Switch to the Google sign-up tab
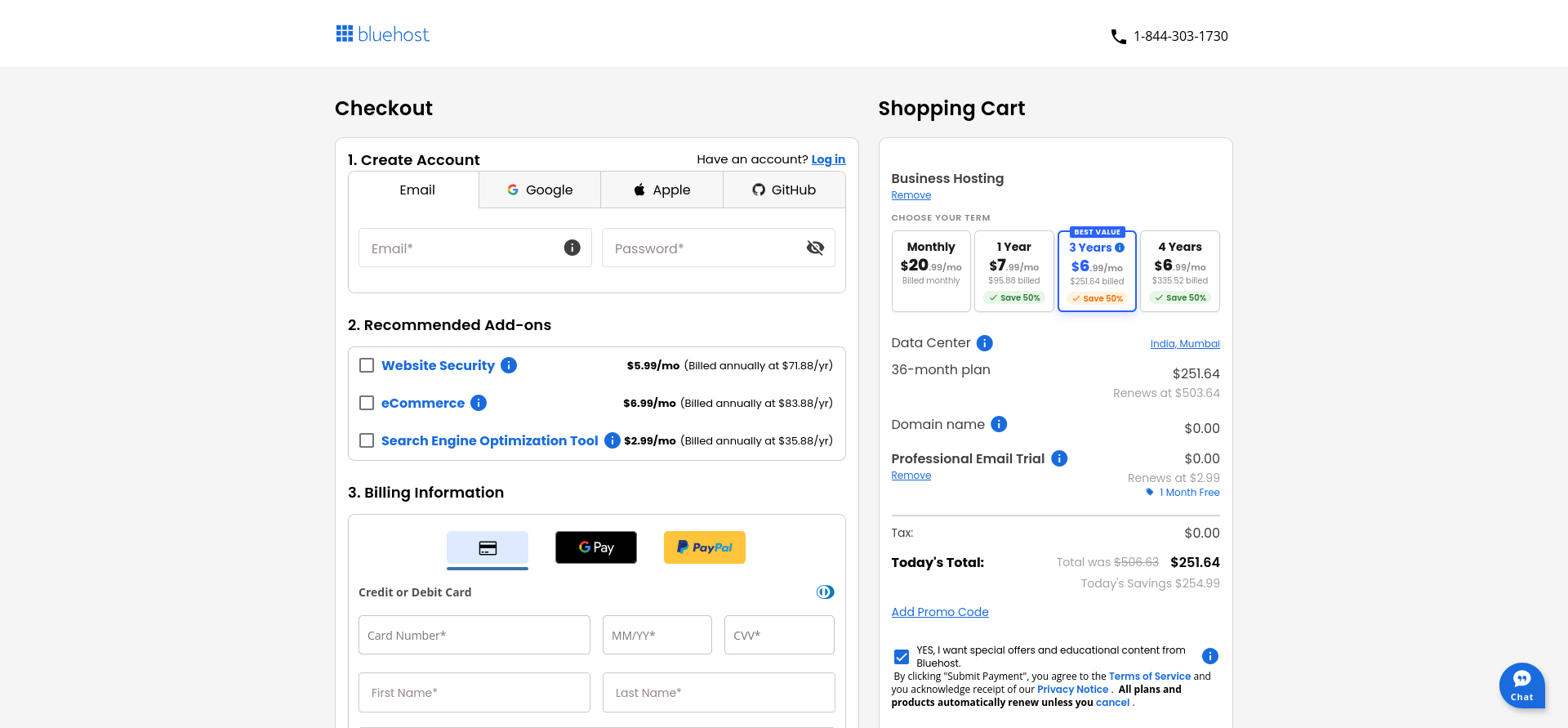Image resolution: width=1568 pixels, height=728 pixels. pyautogui.click(x=540, y=190)
